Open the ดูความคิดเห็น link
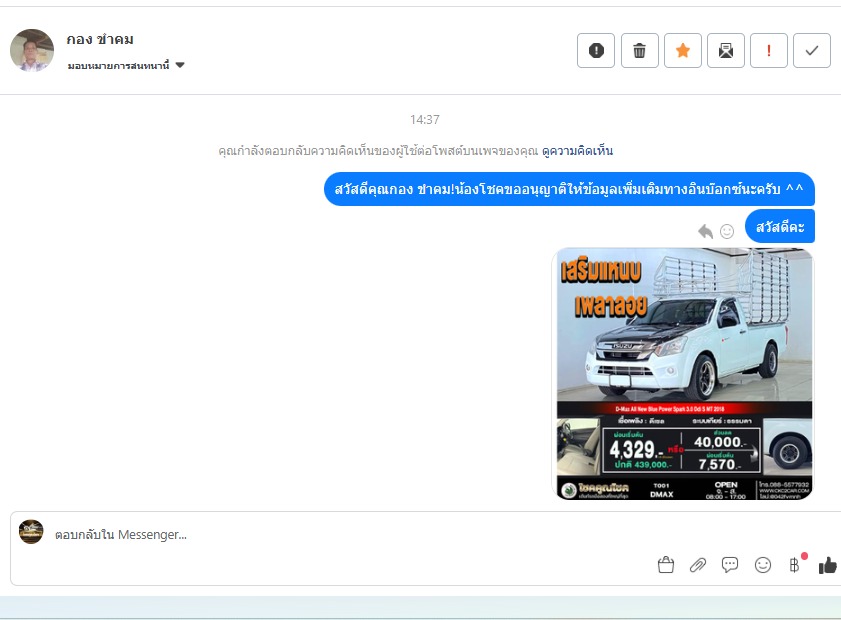Screen dimensions: 841x620 tap(577, 151)
